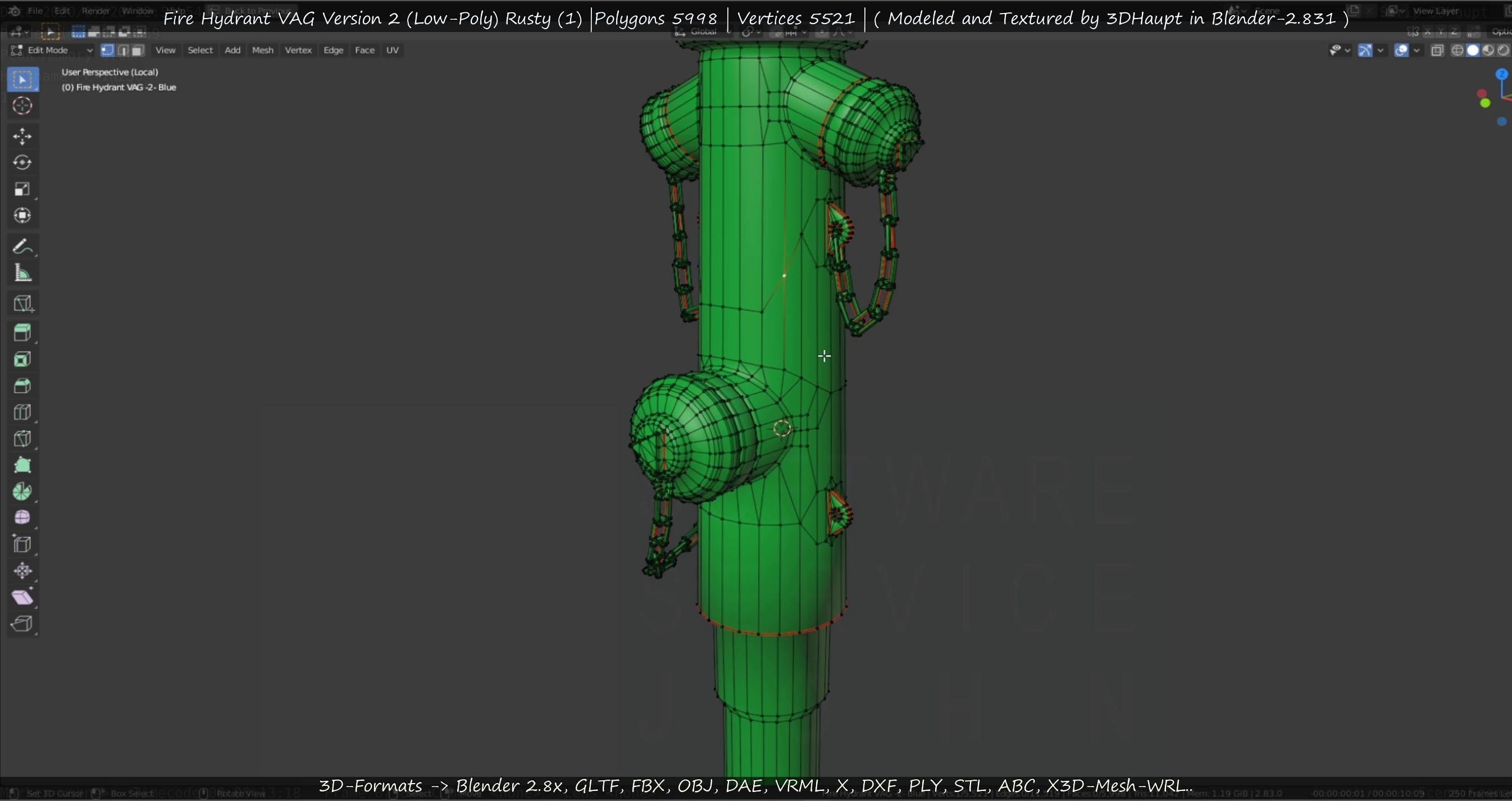The width and height of the screenshot is (1512, 801).
Task: Activate the Shrink/Fatten tool
Action: 23,570
